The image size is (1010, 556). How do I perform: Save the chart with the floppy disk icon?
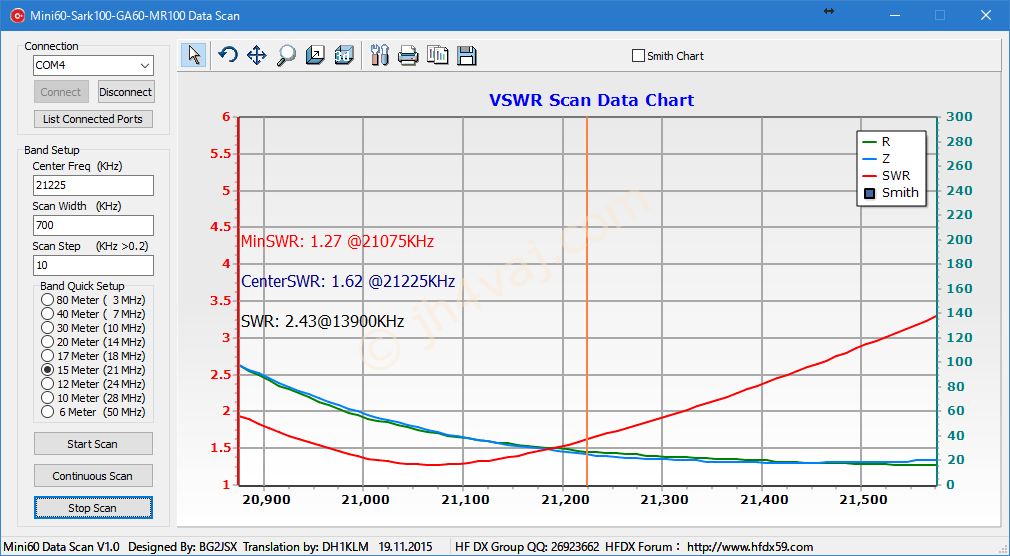click(467, 55)
